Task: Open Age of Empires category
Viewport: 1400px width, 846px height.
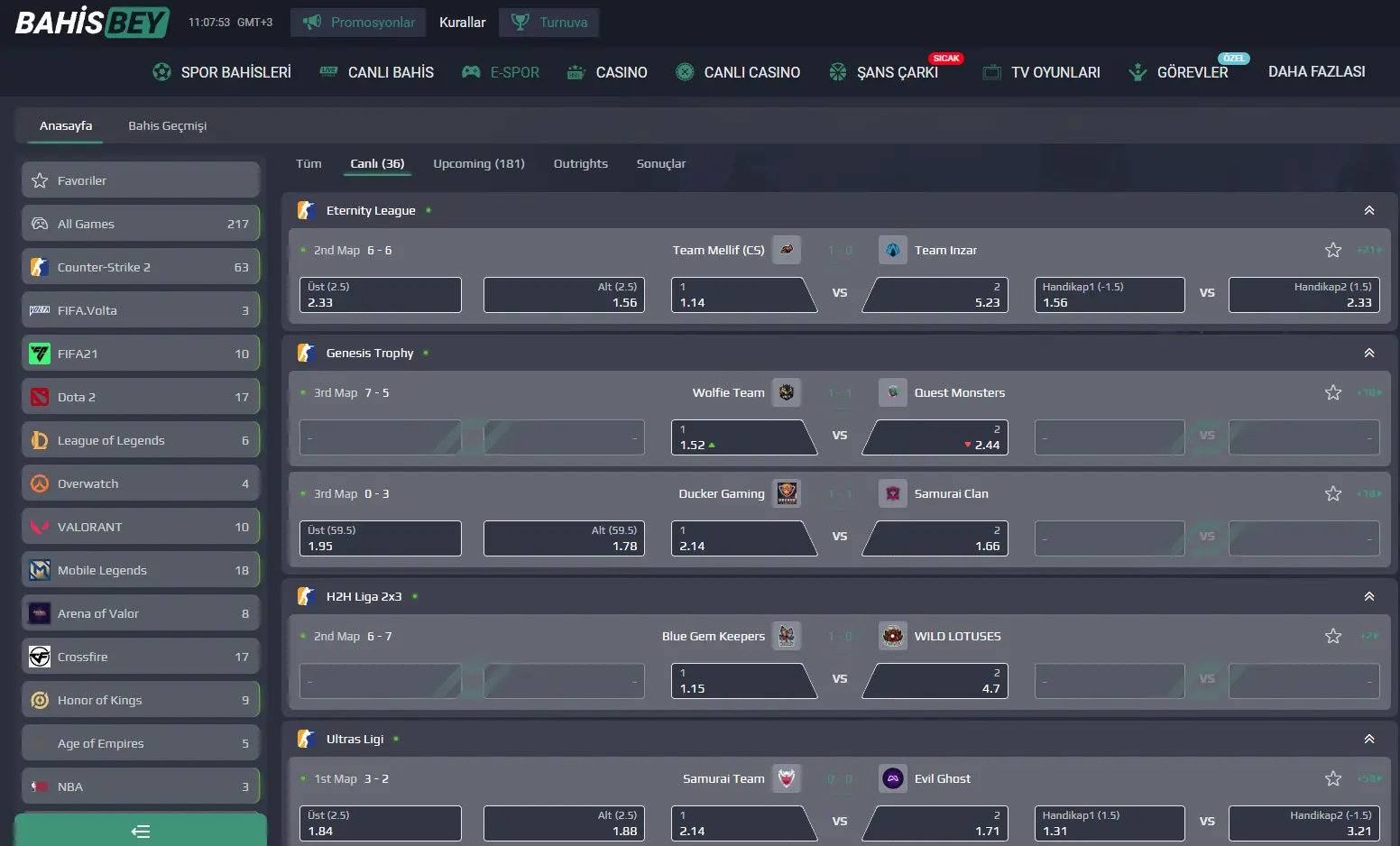Action: pos(141,743)
